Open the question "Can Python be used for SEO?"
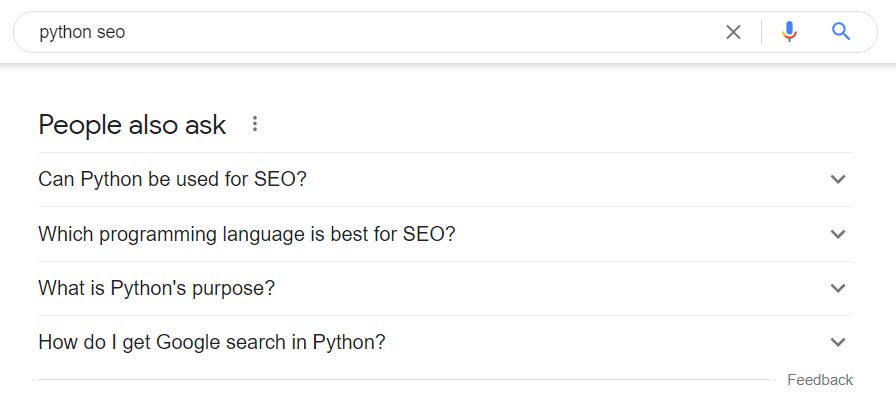Screen dimensions: 896x415 172,179
